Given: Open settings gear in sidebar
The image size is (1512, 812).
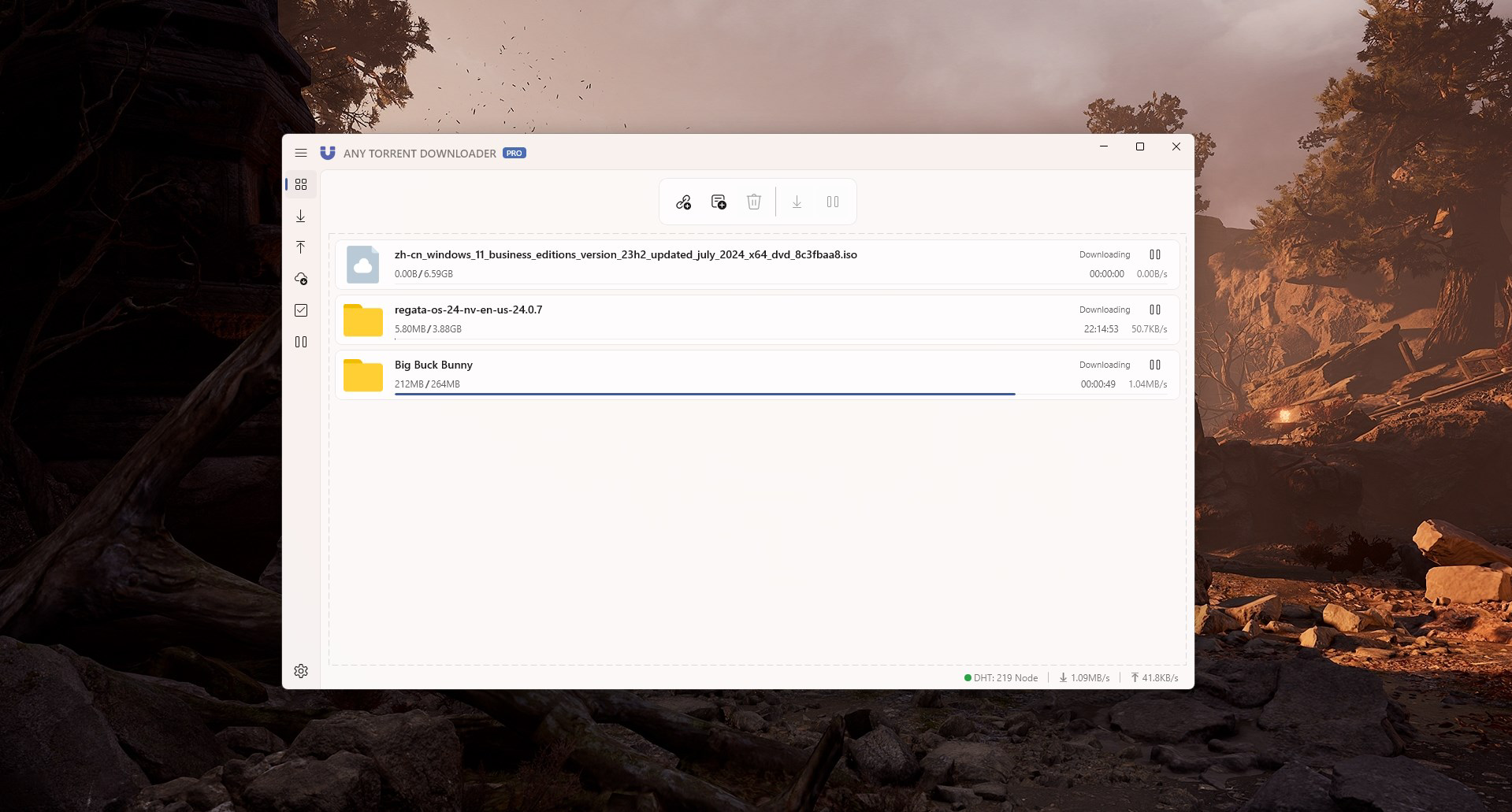Looking at the screenshot, I should [300, 671].
